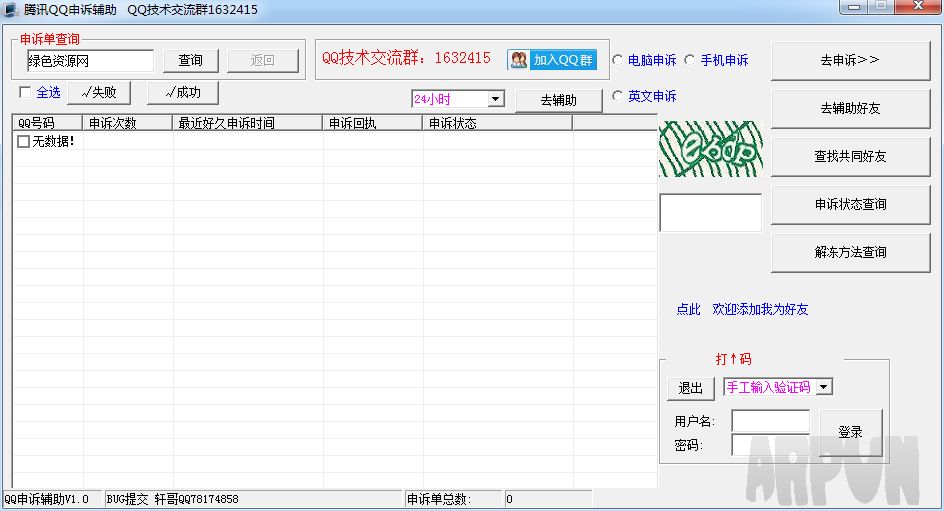Click 欢迎添加我为好友 link
The width and height of the screenshot is (944, 511).
point(760,309)
